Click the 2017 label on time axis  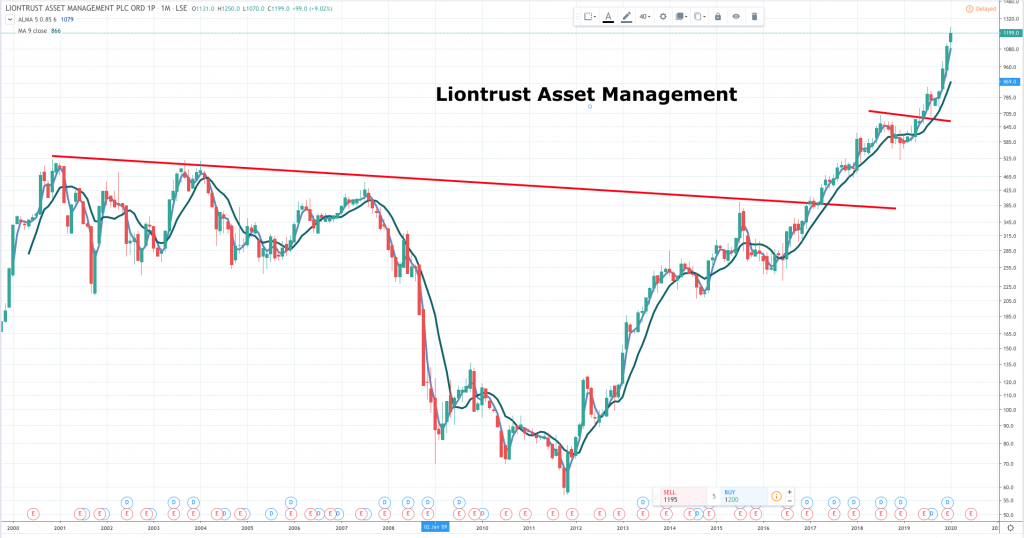(810, 528)
